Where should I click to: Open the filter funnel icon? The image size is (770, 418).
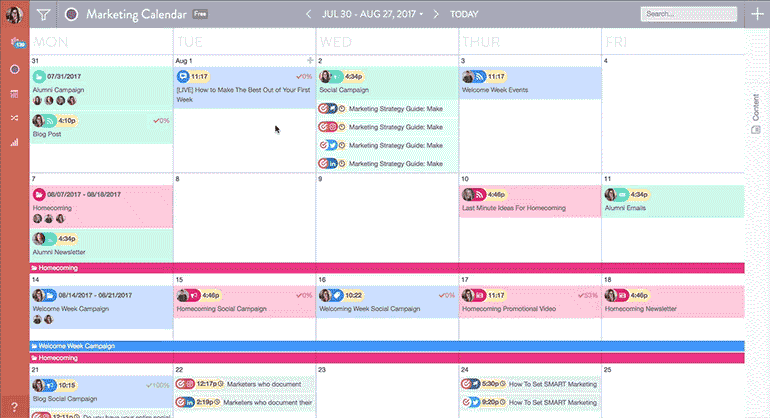(x=44, y=14)
